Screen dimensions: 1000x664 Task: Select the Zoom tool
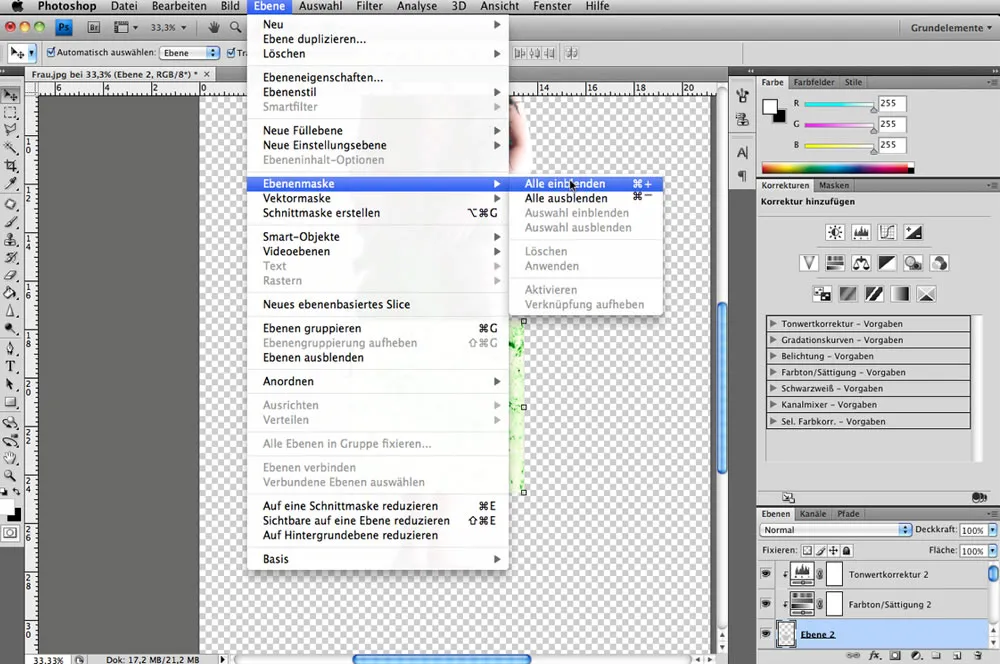[x=10, y=474]
